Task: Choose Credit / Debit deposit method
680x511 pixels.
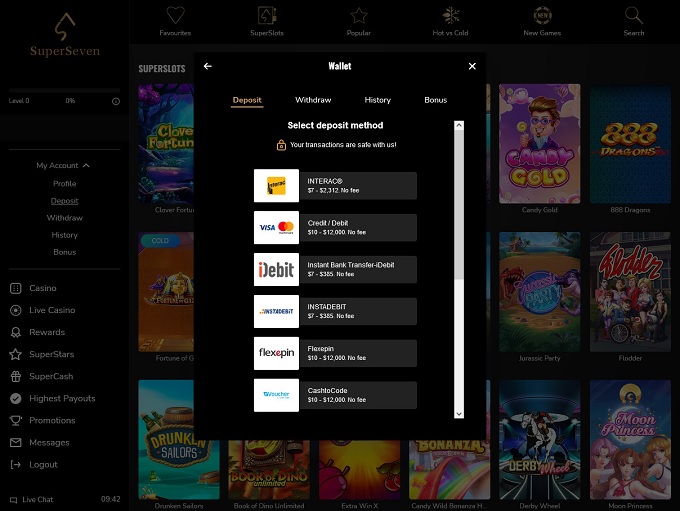Action: [x=335, y=228]
